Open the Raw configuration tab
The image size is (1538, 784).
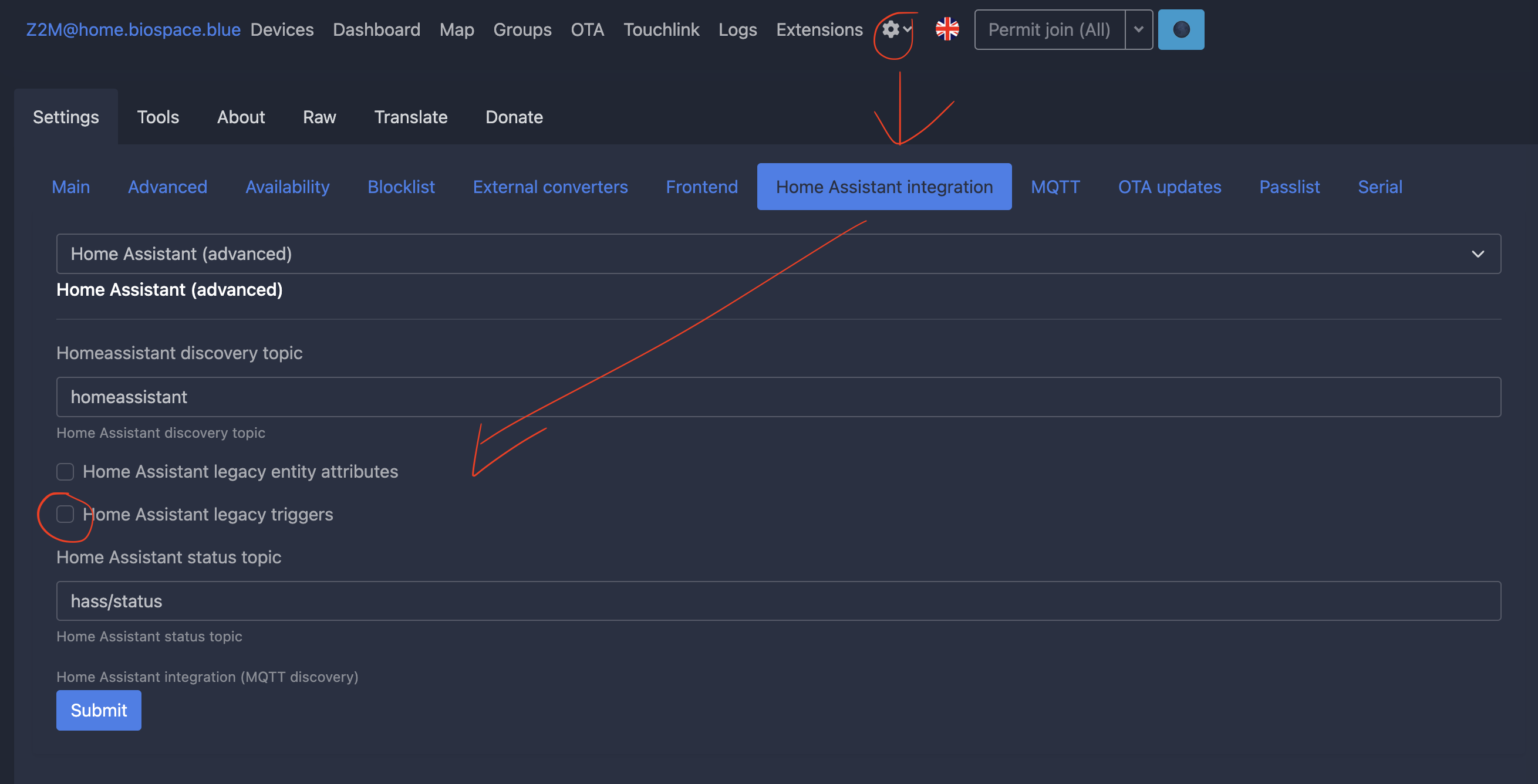click(x=319, y=117)
